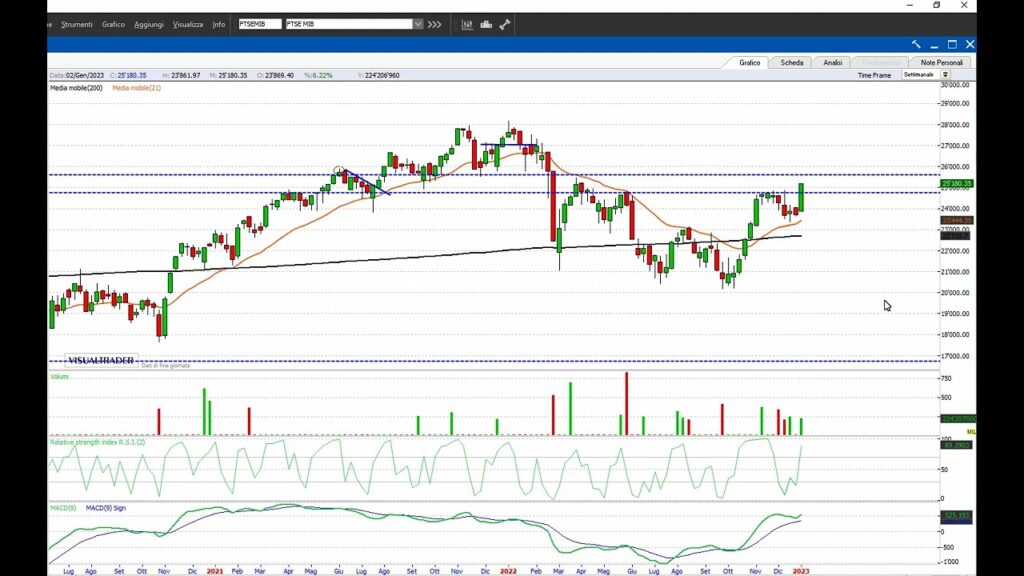Switch to the Note Personali tab

[941, 63]
